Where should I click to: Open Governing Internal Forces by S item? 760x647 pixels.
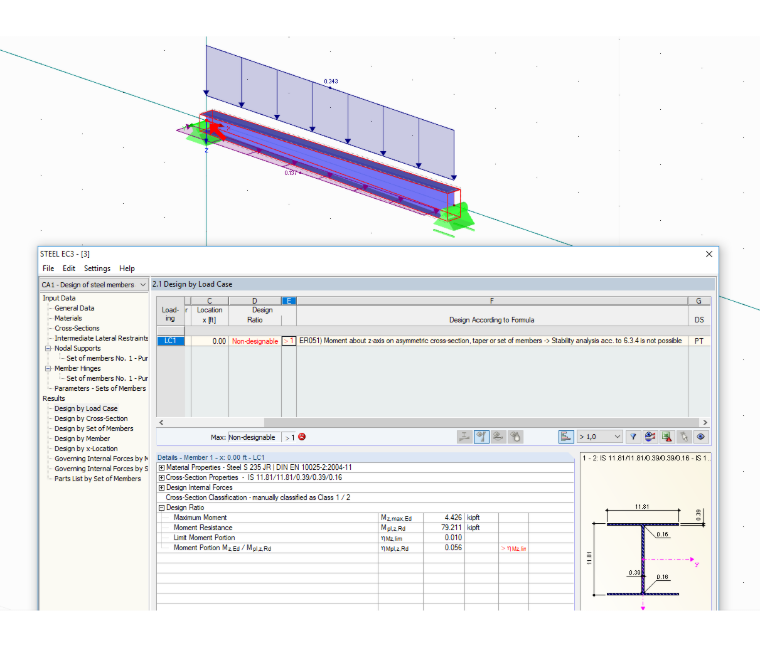pyautogui.click(x=101, y=469)
